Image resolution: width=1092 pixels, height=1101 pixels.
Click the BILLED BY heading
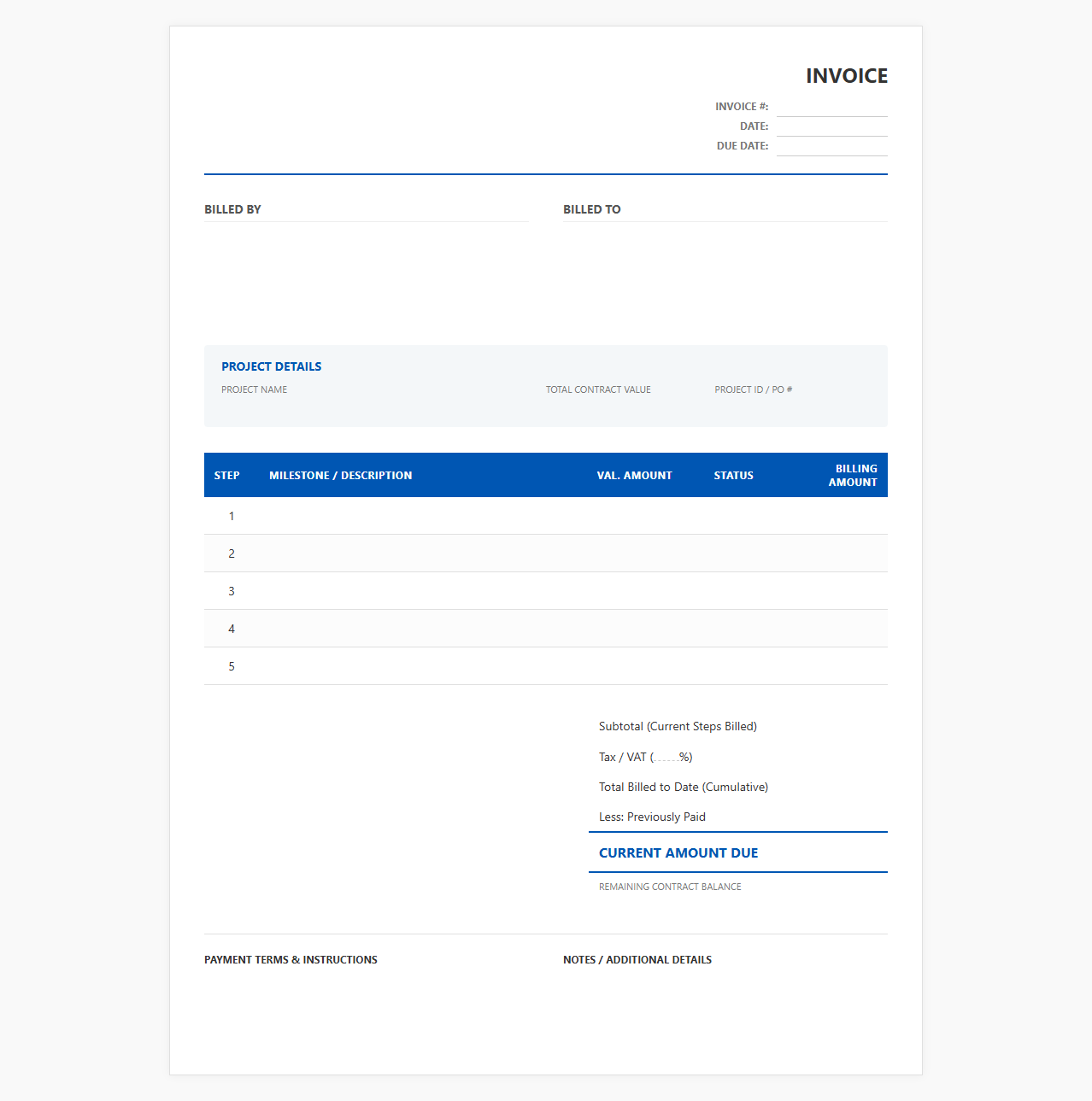pyautogui.click(x=232, y=209)
